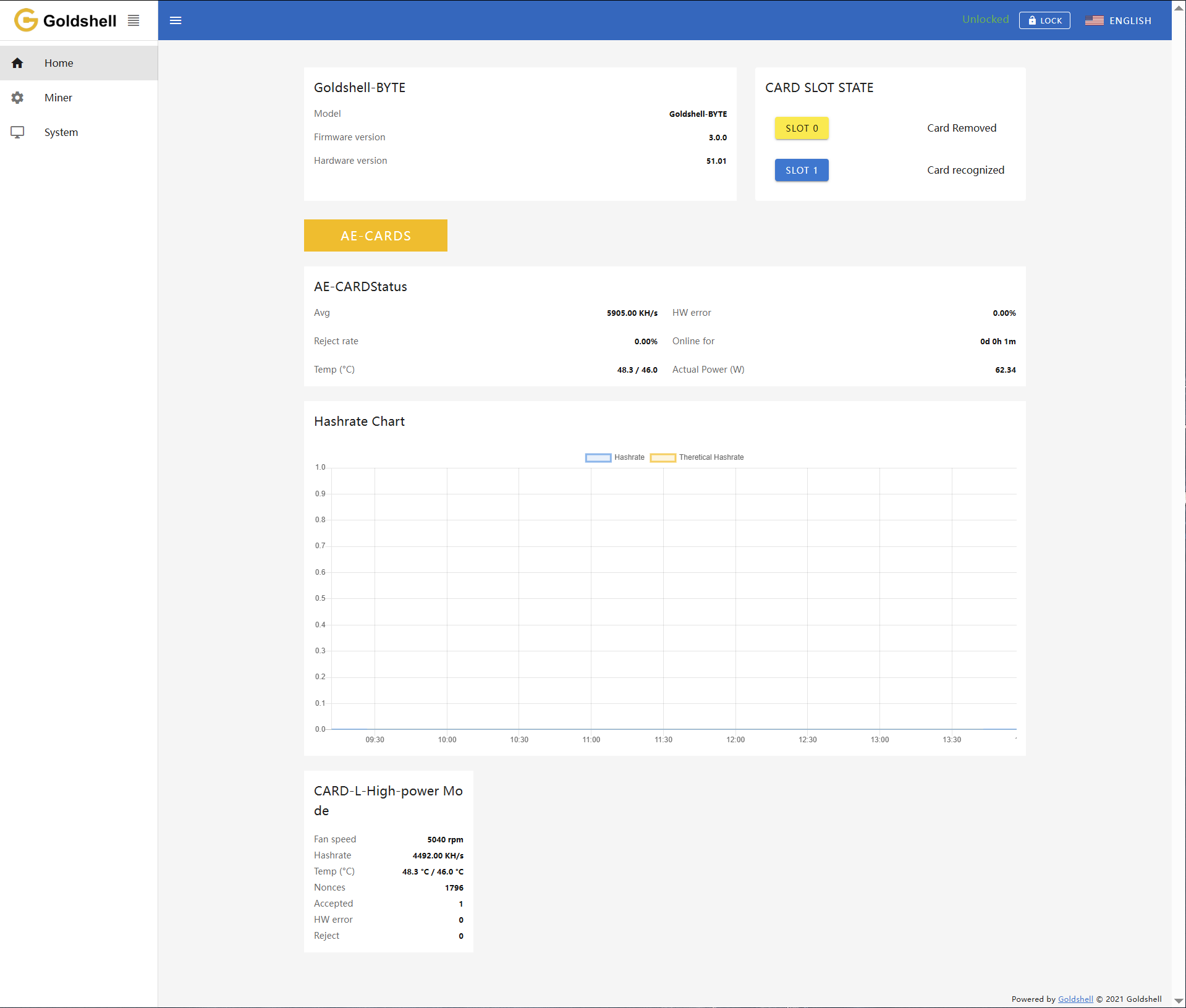Toggle Theretical Hashrate legend swatch
This screenshot has width=1186, height=1008.
pyautogui.click(x=663, y=457)
